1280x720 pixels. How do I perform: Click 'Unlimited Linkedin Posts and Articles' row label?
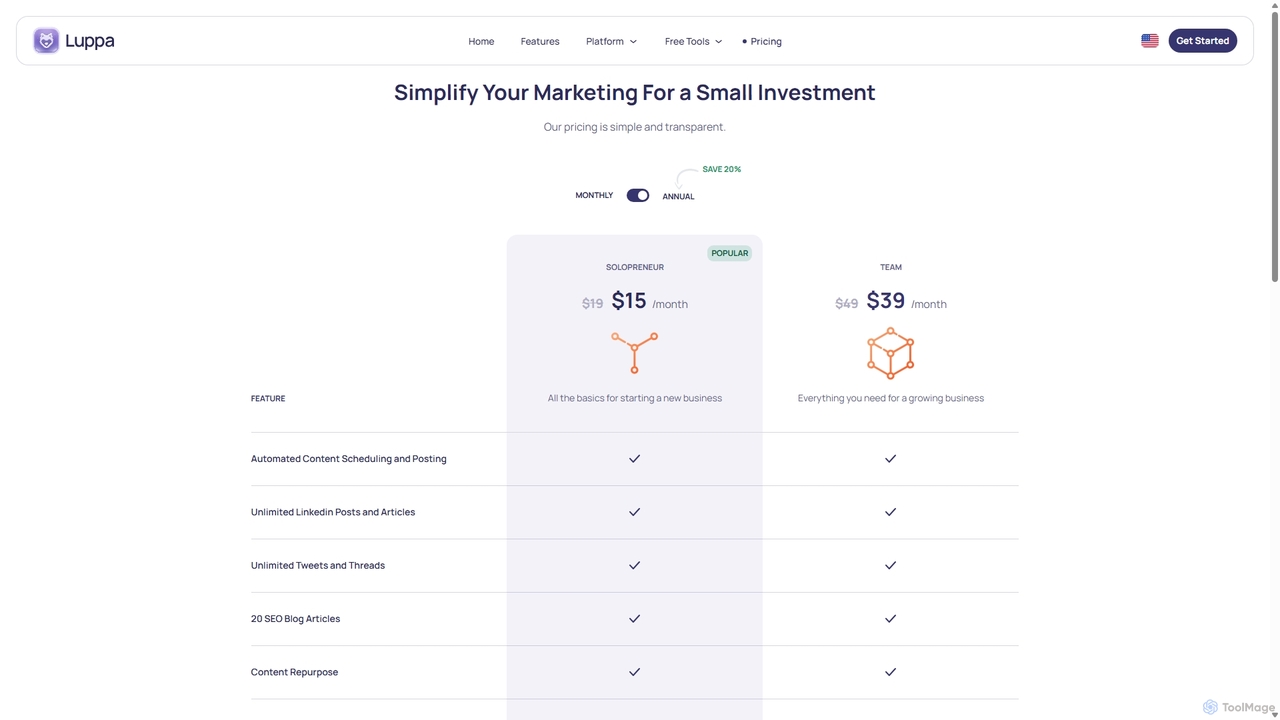(x=333, y=512)
